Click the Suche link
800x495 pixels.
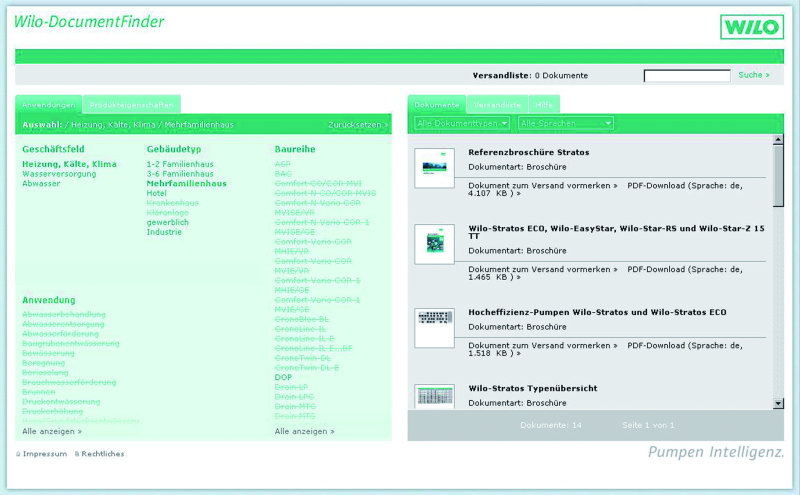[x=754, y=75]
